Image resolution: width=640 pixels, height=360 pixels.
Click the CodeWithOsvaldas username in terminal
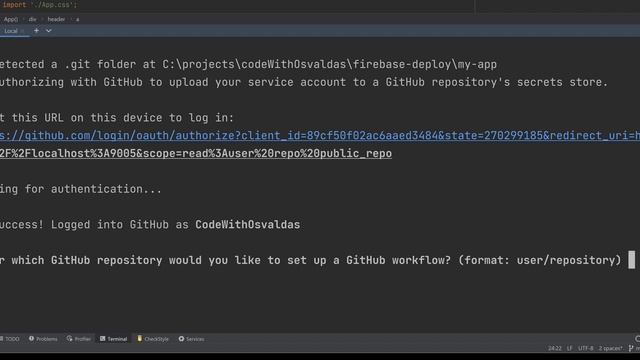click(247, 224)
